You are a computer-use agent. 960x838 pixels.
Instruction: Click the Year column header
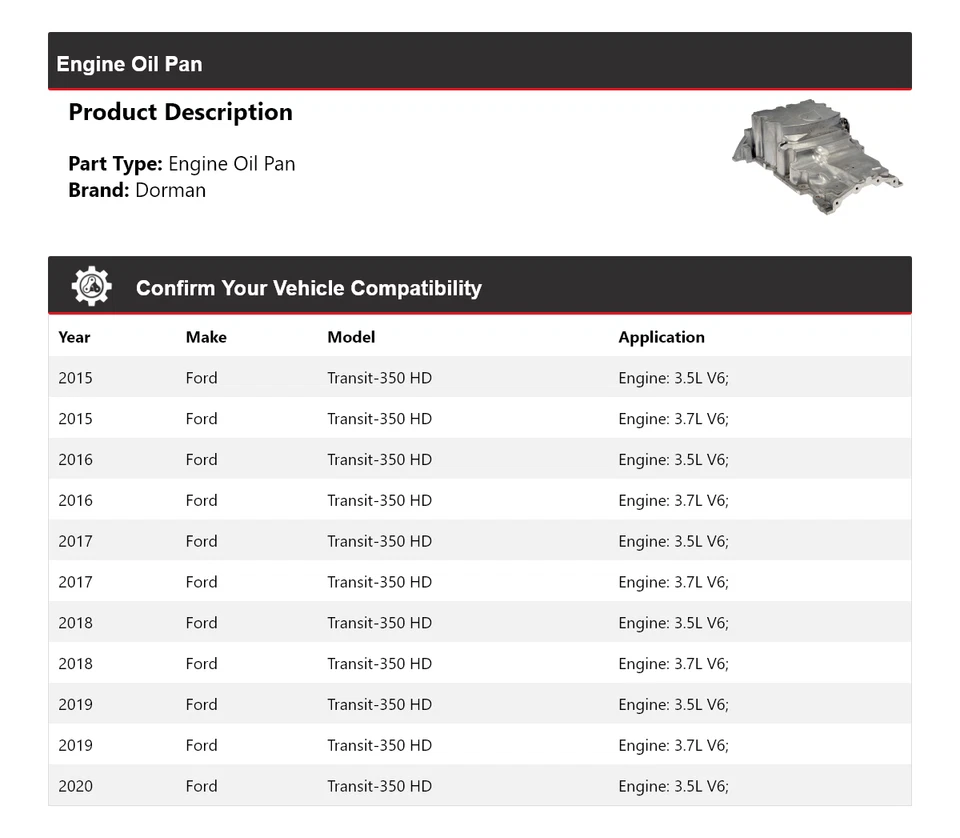click(x=74, y=337)
